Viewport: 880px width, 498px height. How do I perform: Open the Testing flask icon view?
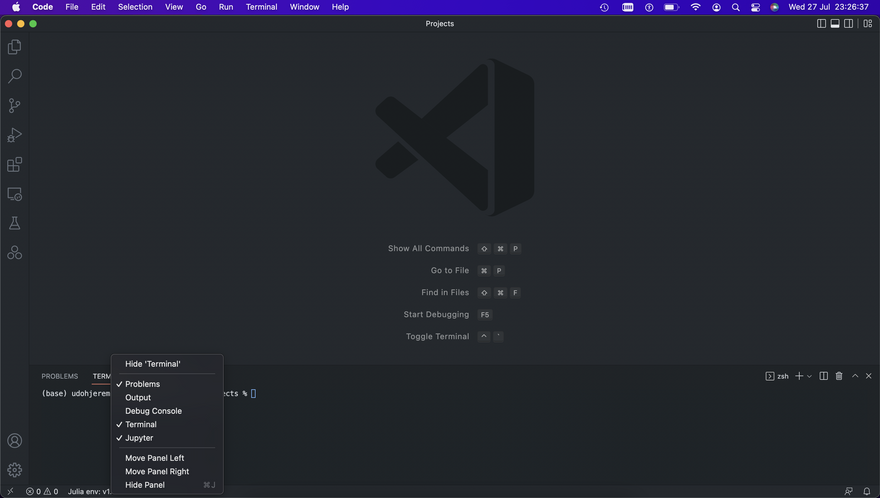(x=14, y=223)
